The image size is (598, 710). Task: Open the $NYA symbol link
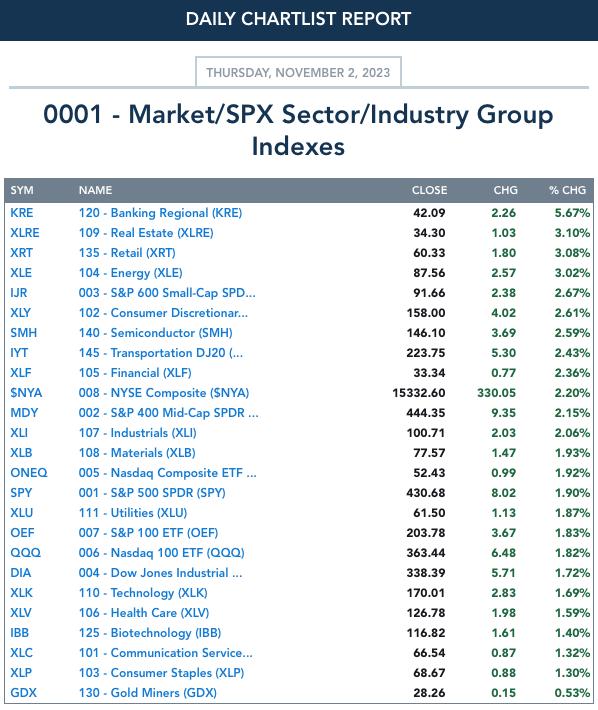coord(26,393)
